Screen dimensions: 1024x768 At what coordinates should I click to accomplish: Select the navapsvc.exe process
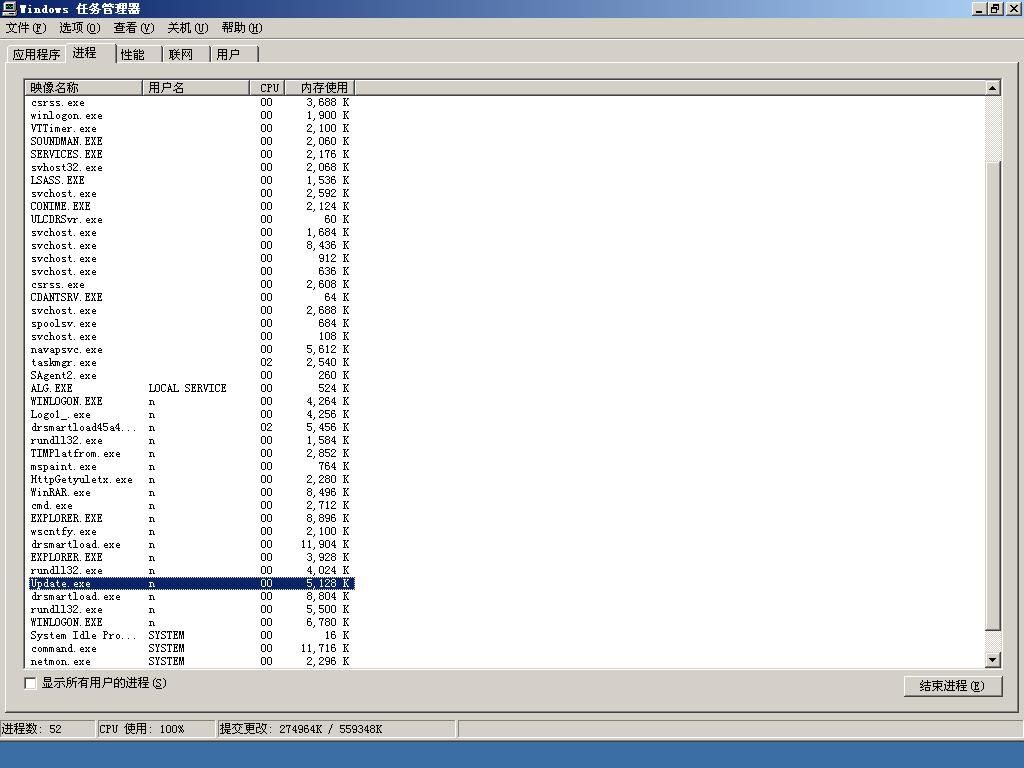coord(190,349)
